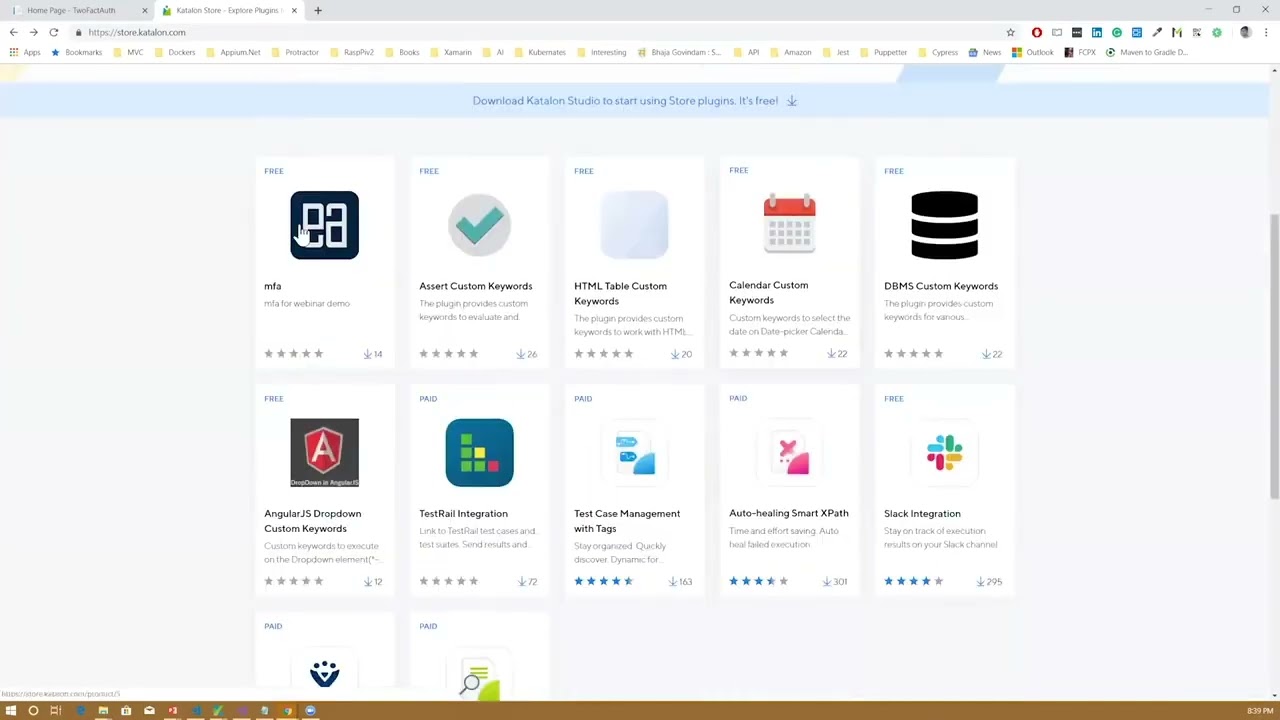Click the star rating on Slack Integration
The width and height of the screenshot is (1280, 720).
(913, 581)
